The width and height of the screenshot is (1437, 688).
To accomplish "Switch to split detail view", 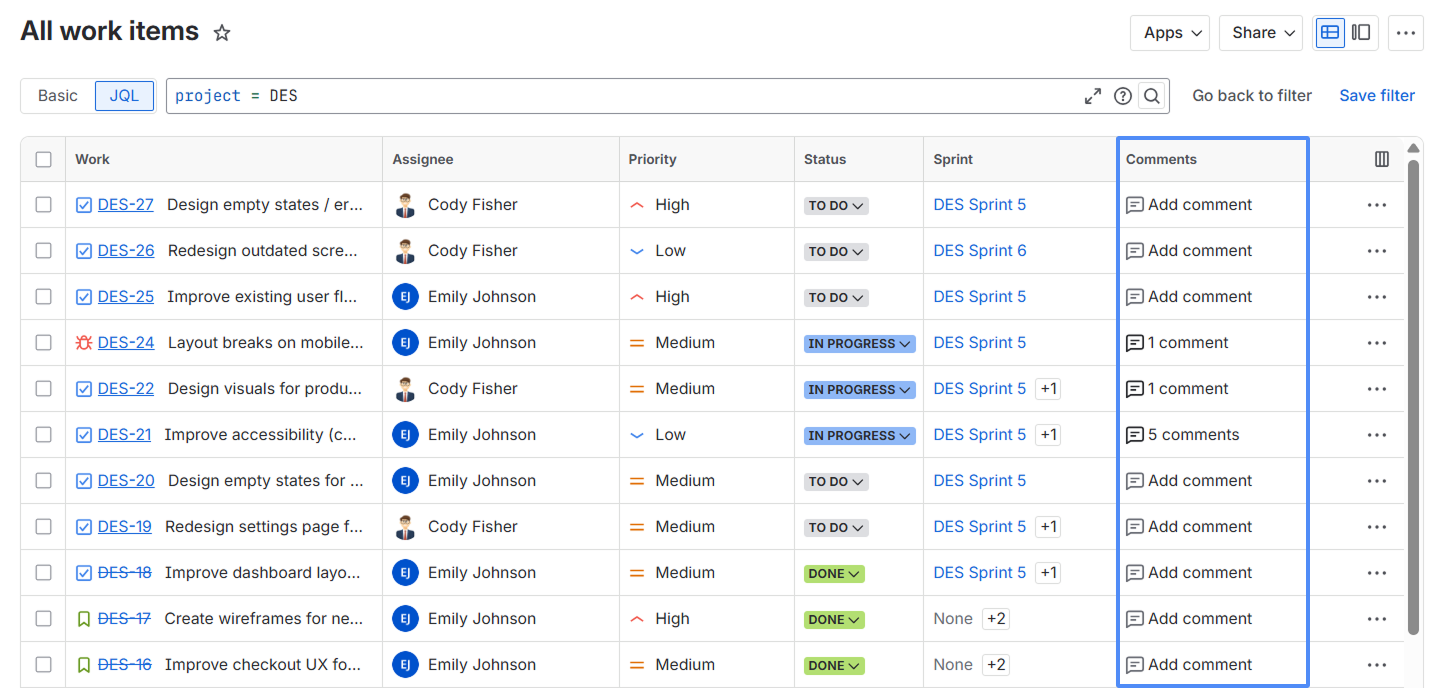I will tap(1361, 33).
